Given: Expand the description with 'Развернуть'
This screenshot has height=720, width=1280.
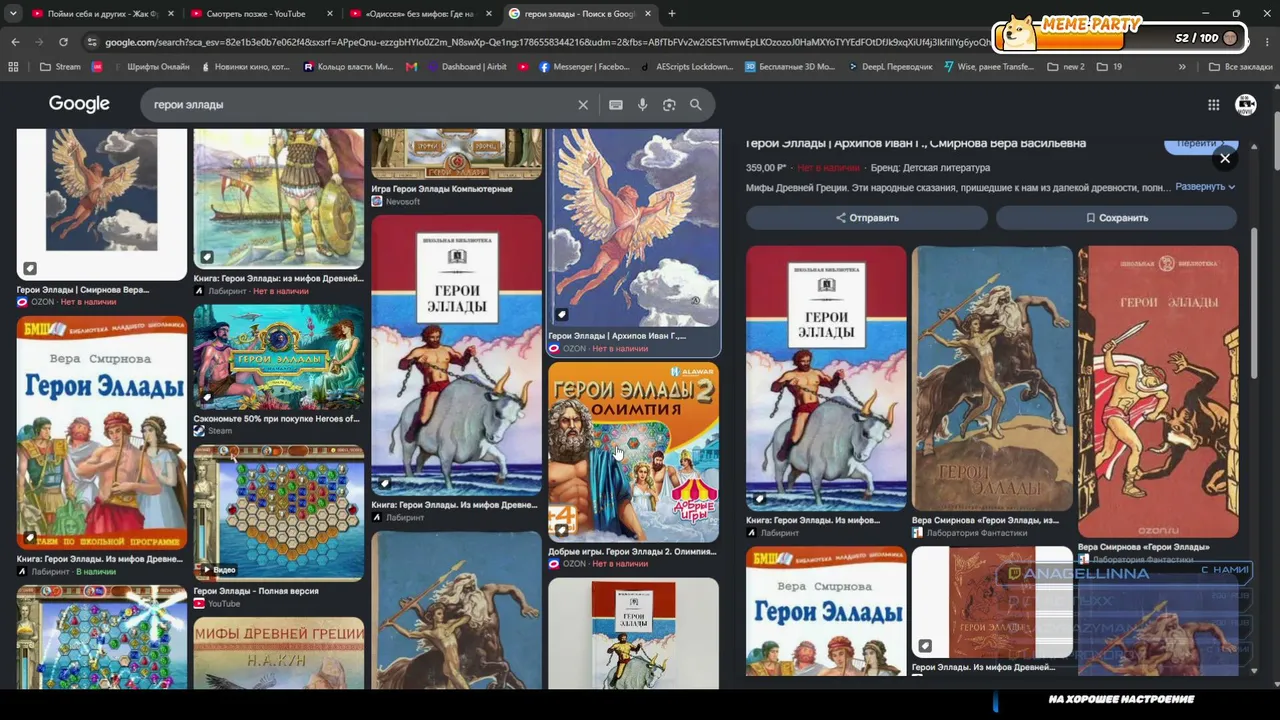Looking at the screenshot, I should point(1205,187).
